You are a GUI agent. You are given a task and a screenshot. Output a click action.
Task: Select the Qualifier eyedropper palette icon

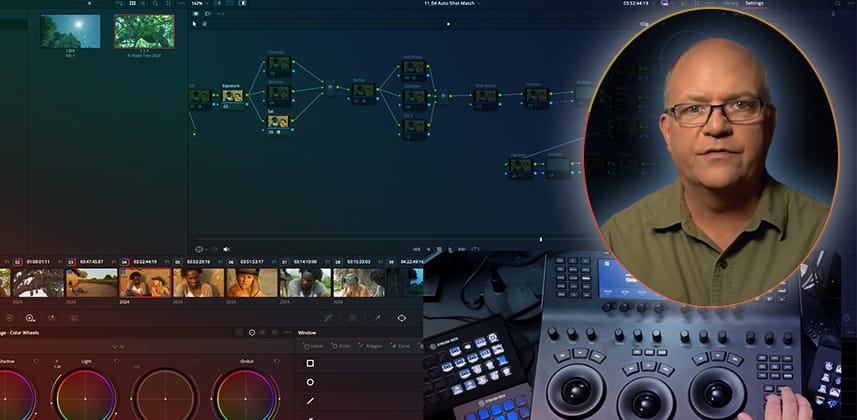tap(377, 318)
